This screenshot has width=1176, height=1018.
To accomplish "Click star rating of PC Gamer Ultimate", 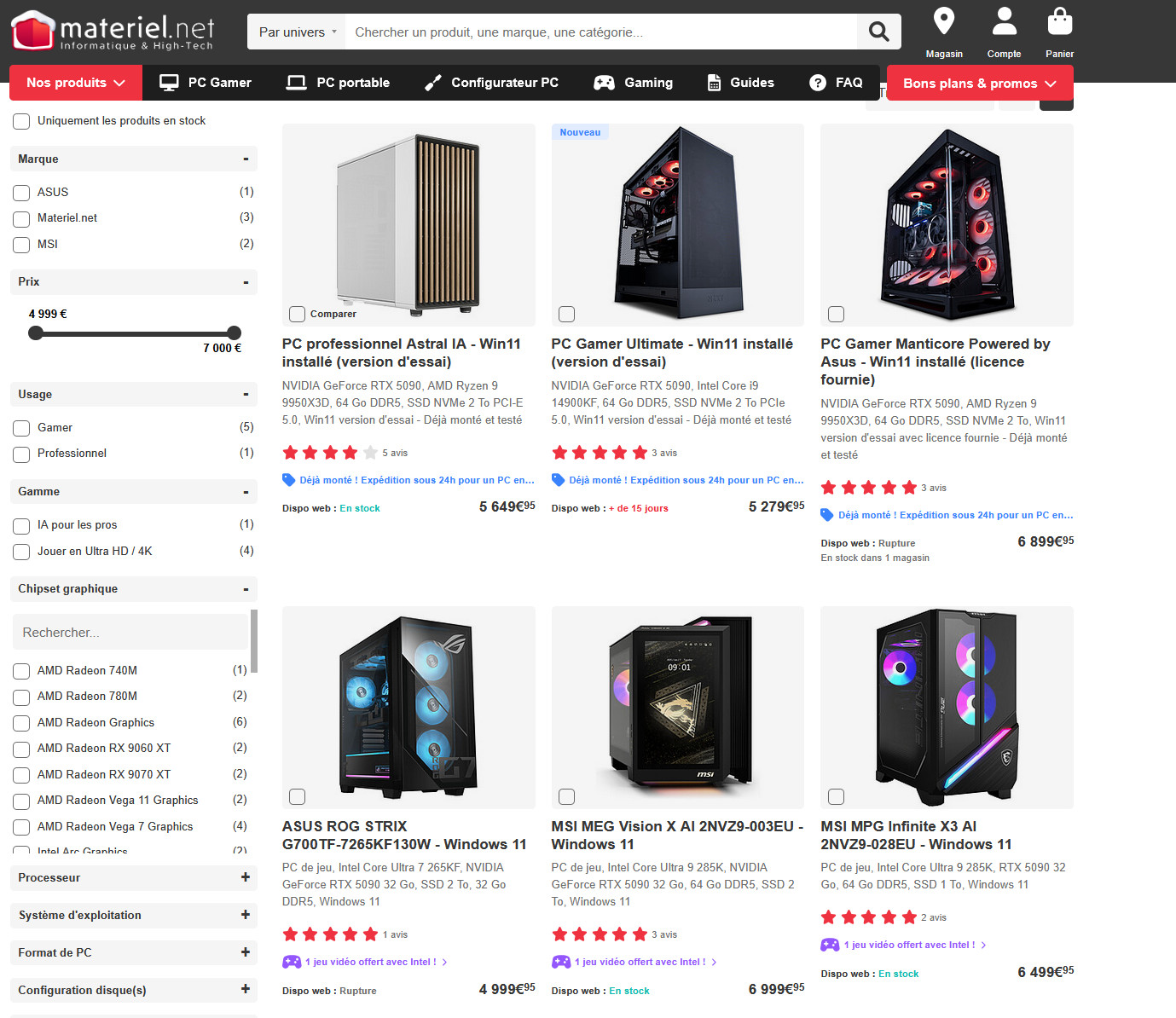I will (600, 453).
